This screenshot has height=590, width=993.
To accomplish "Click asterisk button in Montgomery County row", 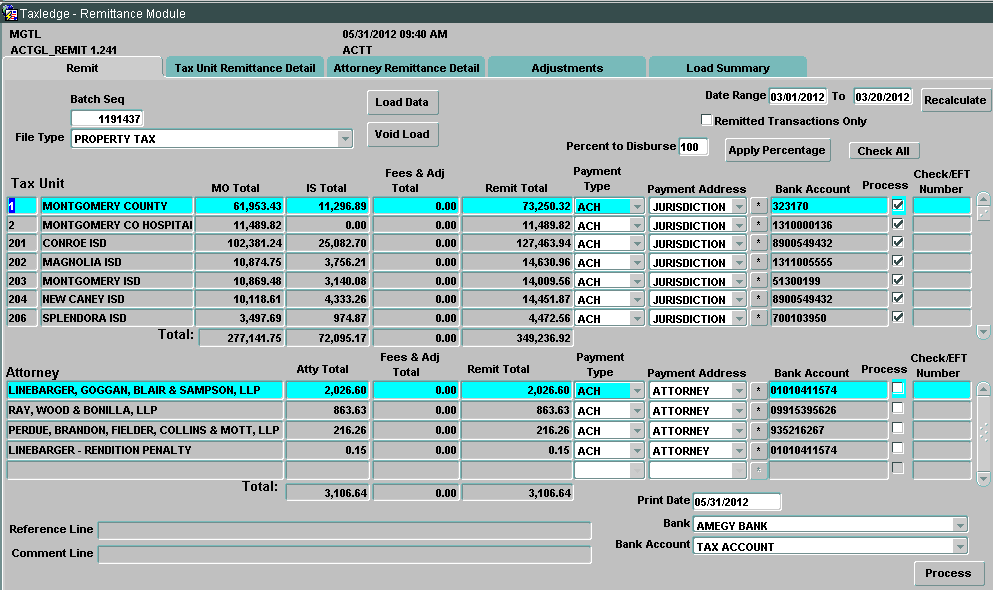I will point(759,206).
